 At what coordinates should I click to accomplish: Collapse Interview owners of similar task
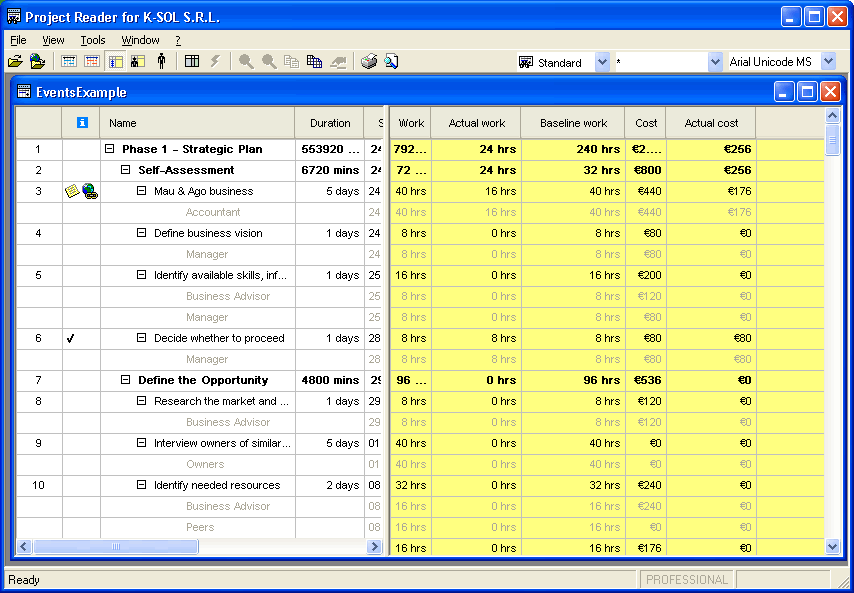(142, 443)
